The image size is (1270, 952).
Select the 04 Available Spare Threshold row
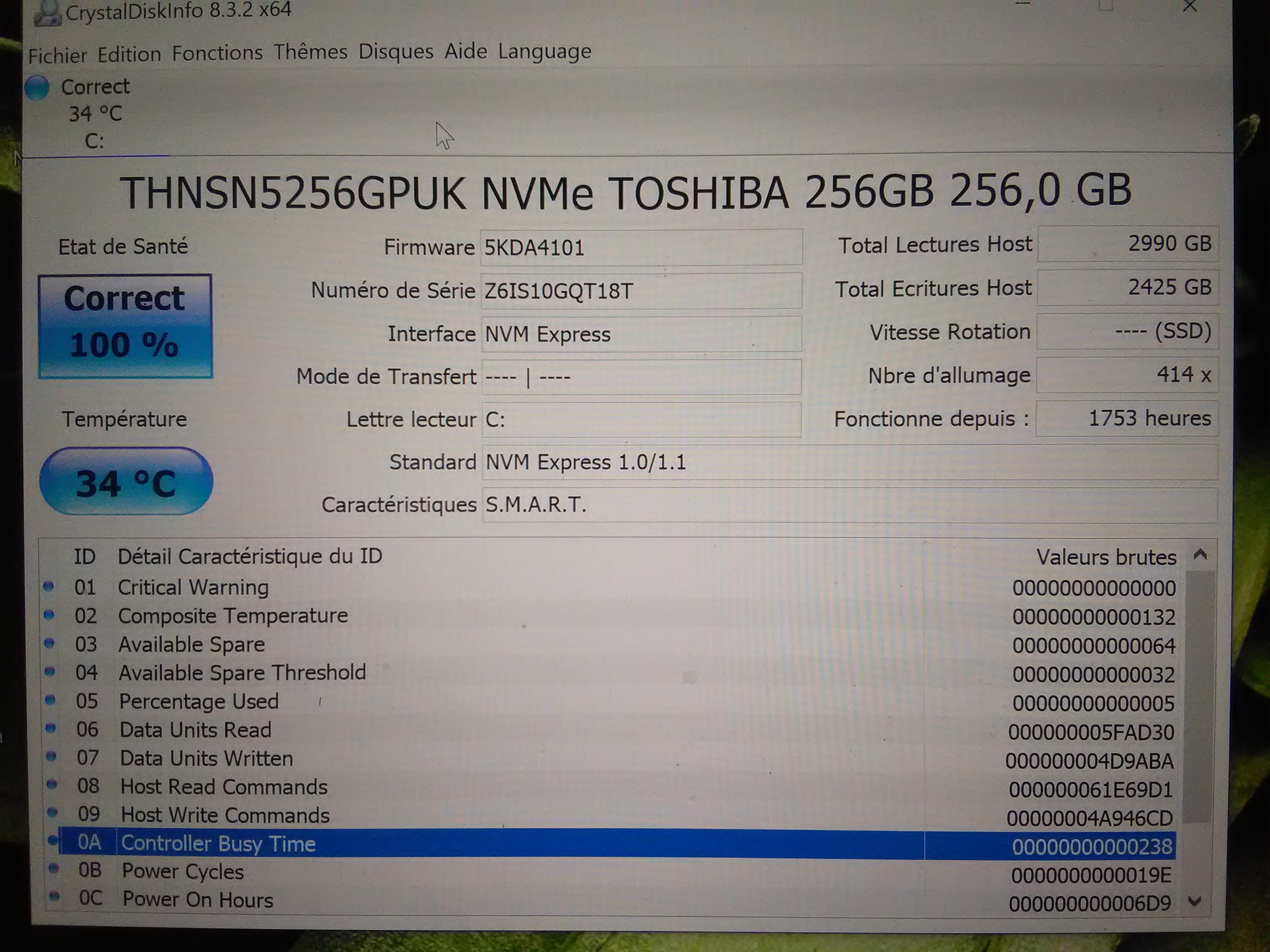[610, 673]
